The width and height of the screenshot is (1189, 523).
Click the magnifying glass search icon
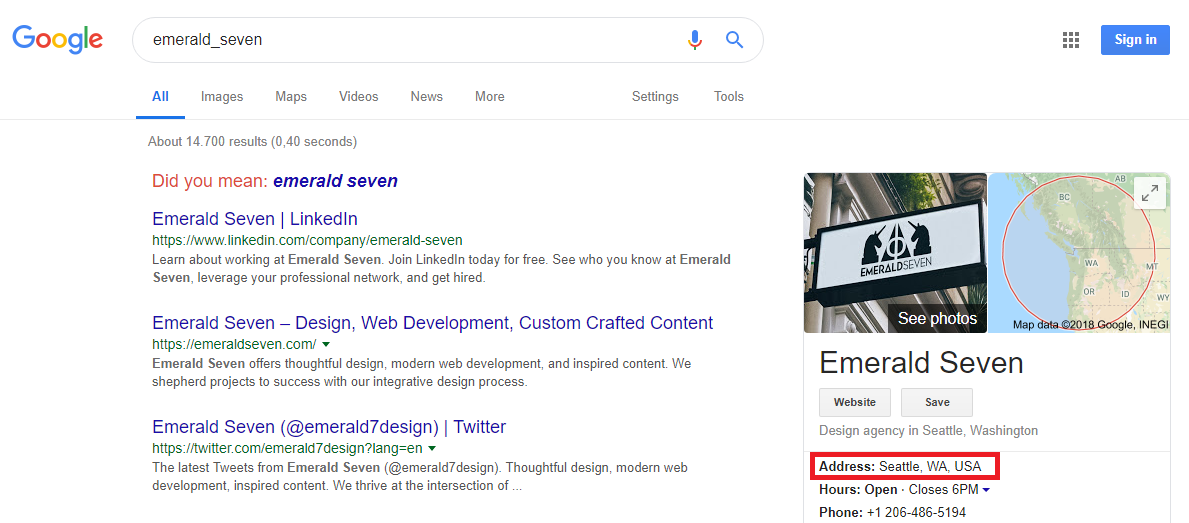734,39
